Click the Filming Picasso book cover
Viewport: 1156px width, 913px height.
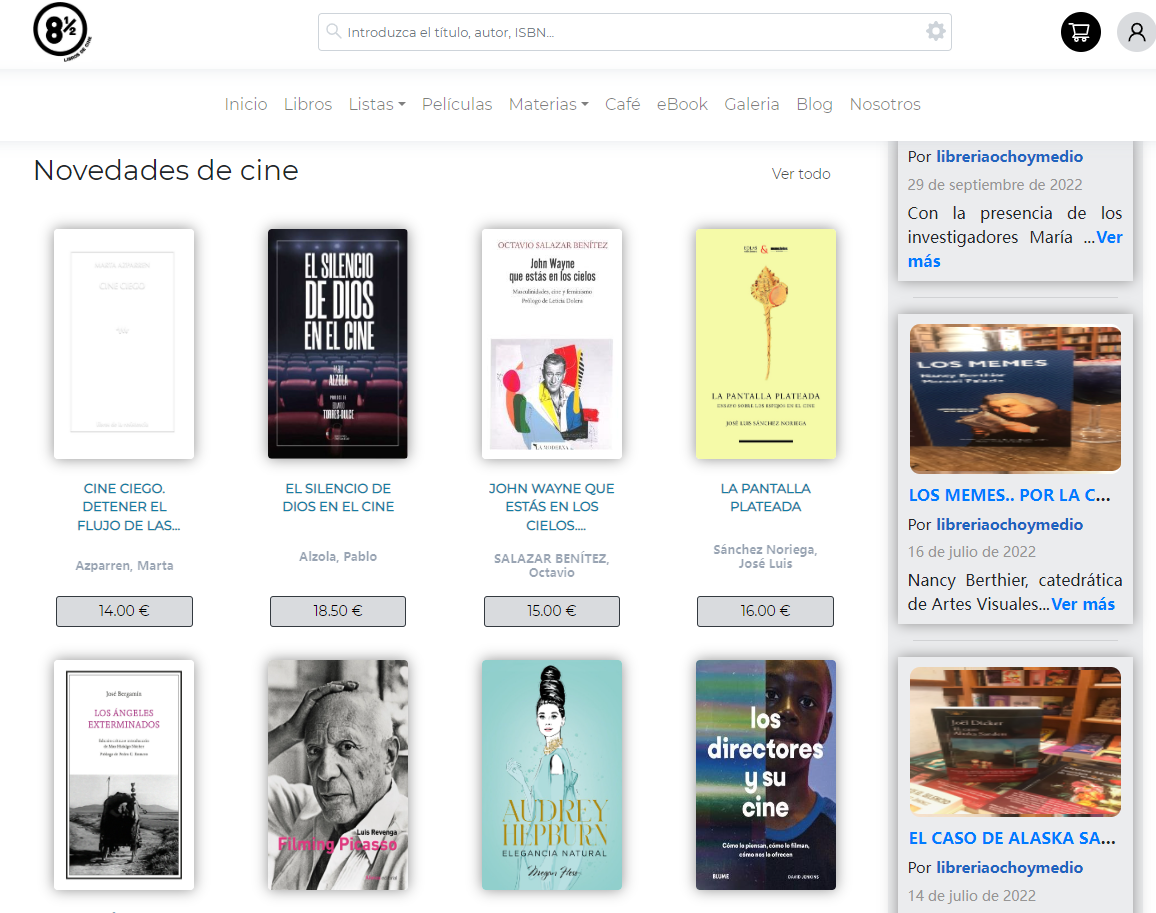pos(337,774)
